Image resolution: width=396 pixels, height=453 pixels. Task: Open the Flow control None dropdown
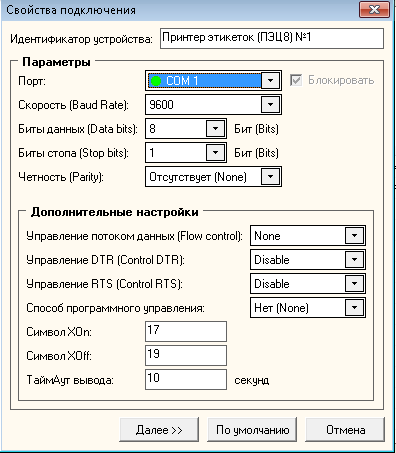pyautogui.click(x=354, y=236)
